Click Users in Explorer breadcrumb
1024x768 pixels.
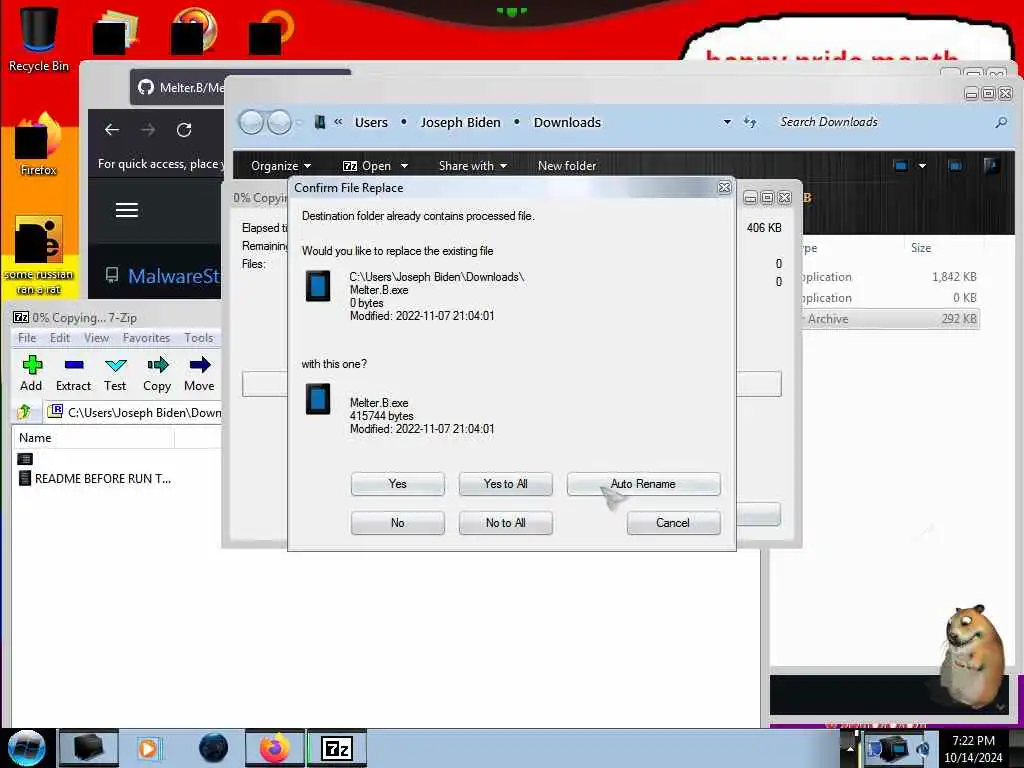[x=371, y=122]
